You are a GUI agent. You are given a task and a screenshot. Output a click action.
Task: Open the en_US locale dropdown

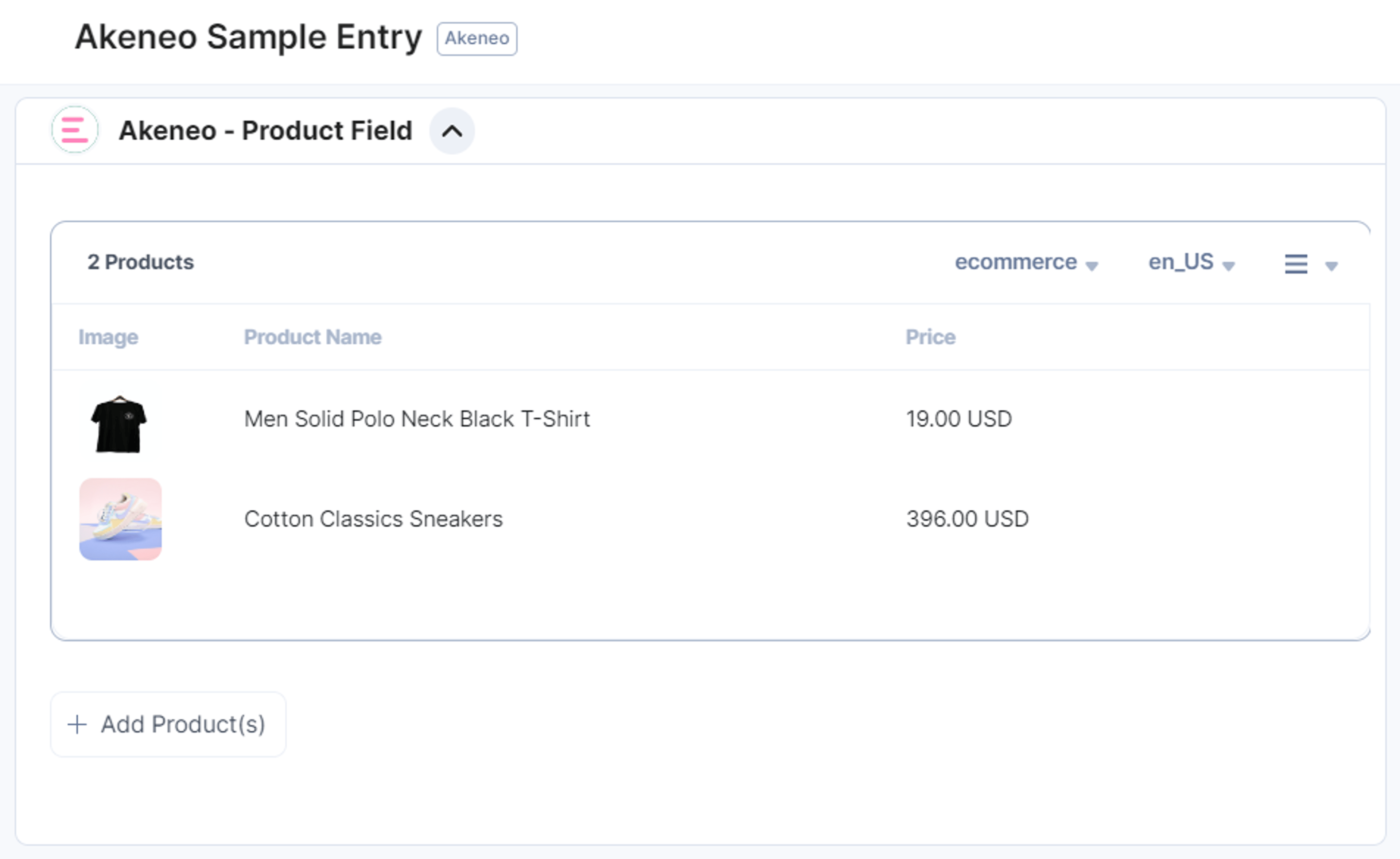1191,263
